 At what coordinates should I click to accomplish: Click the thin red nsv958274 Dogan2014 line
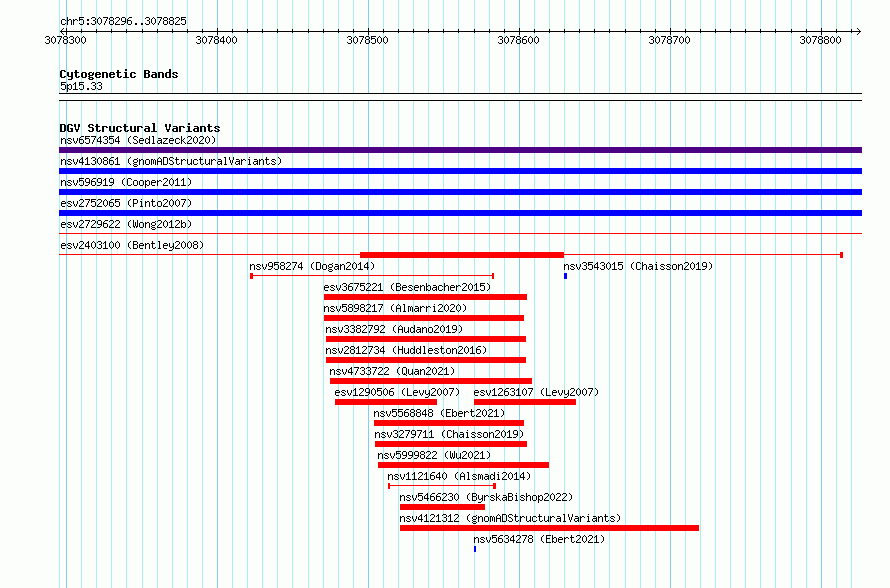coord(372,276)
